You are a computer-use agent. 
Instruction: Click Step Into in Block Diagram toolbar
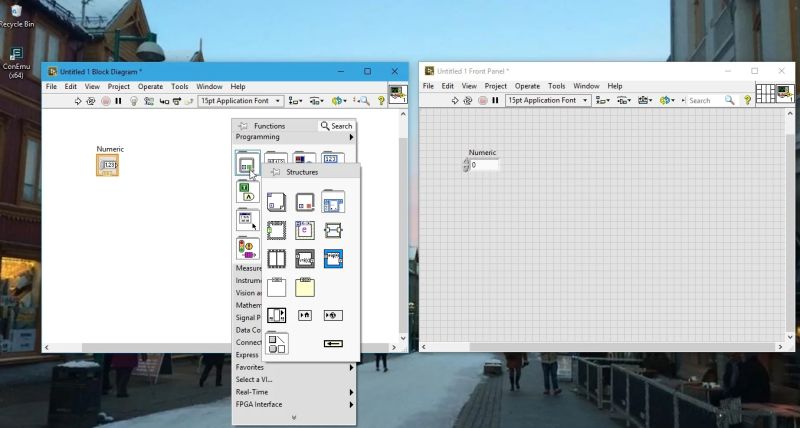point(164,101)
